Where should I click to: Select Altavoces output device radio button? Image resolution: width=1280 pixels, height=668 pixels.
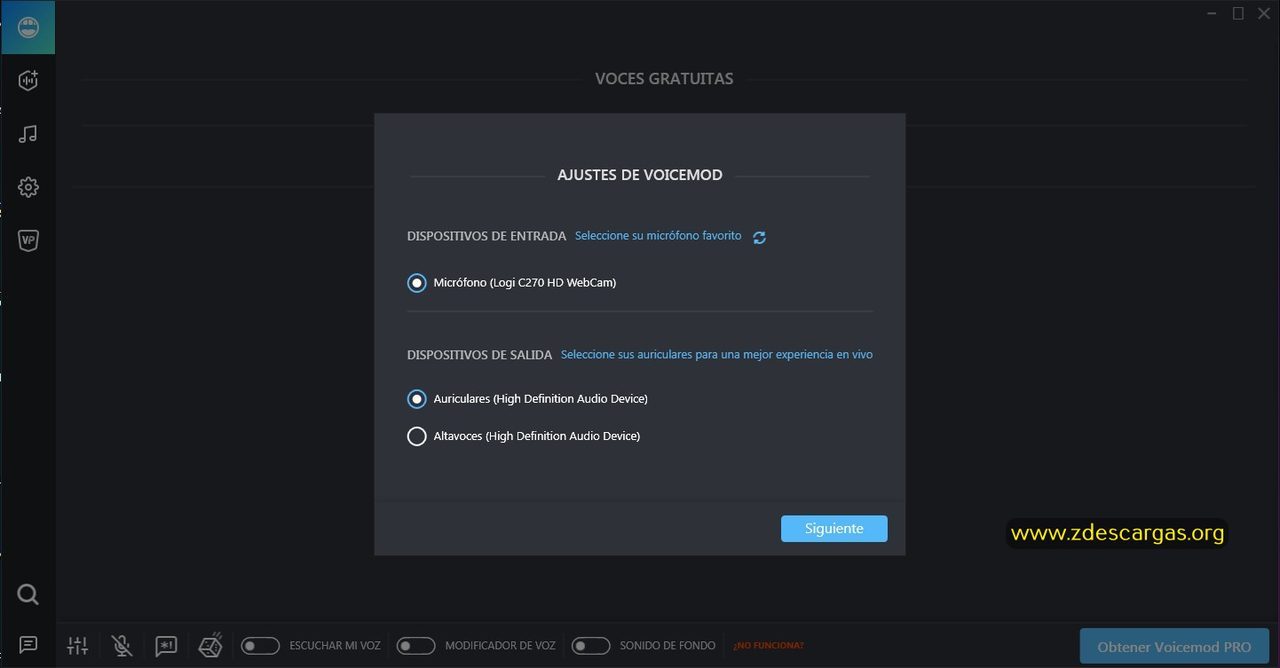417,436
